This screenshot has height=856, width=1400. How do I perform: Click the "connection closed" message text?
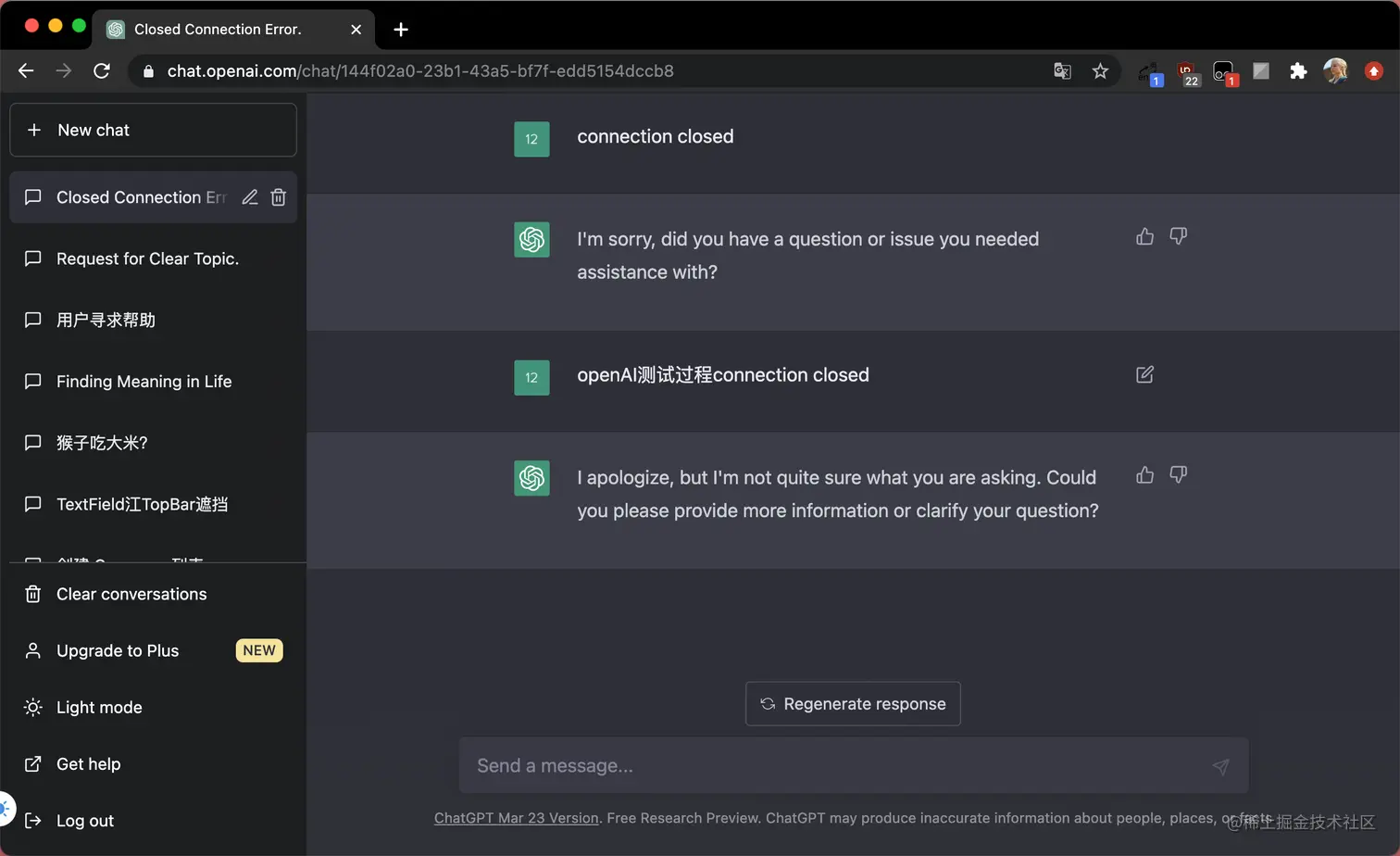tap(656, 136)
